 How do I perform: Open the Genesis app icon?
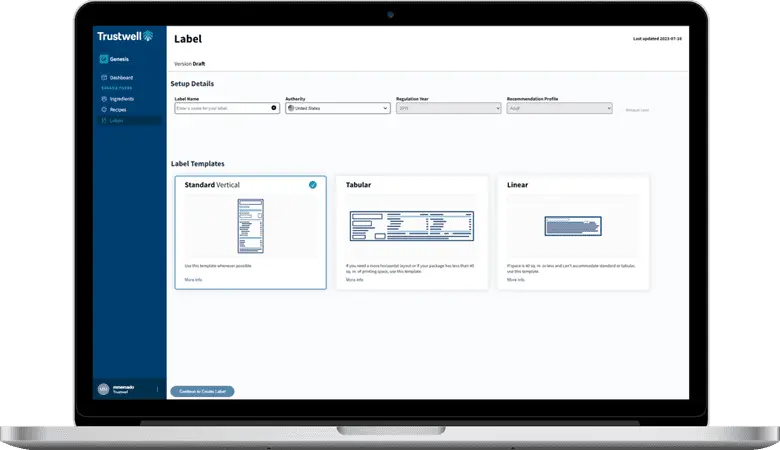point(103,59)
